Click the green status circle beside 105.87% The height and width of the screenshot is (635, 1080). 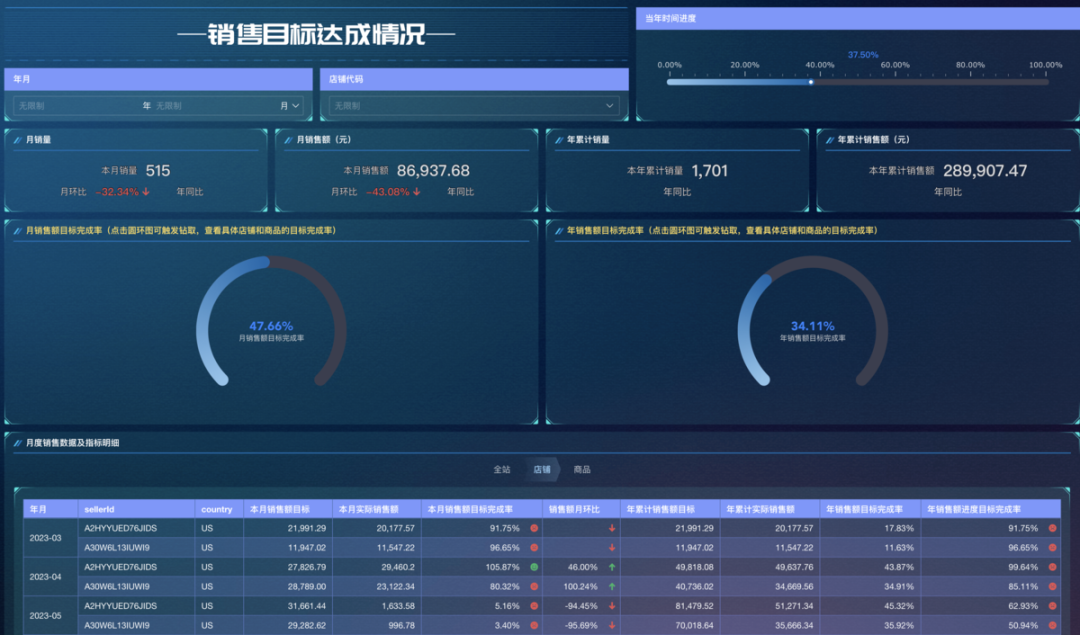point(535,567)
